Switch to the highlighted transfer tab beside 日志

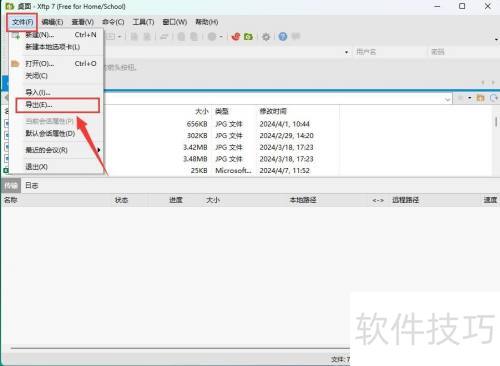pyautogui.click(x=11, y=186)
